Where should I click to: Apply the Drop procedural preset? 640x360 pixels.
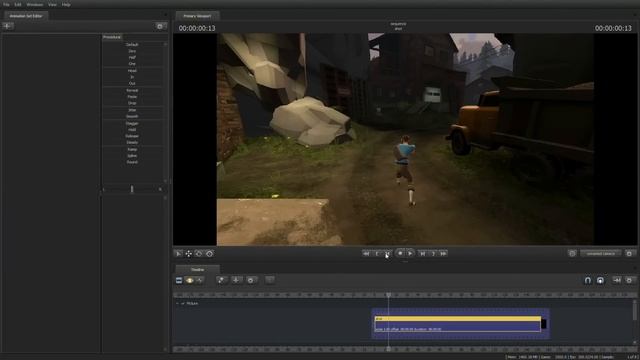[x=132, y=103]
